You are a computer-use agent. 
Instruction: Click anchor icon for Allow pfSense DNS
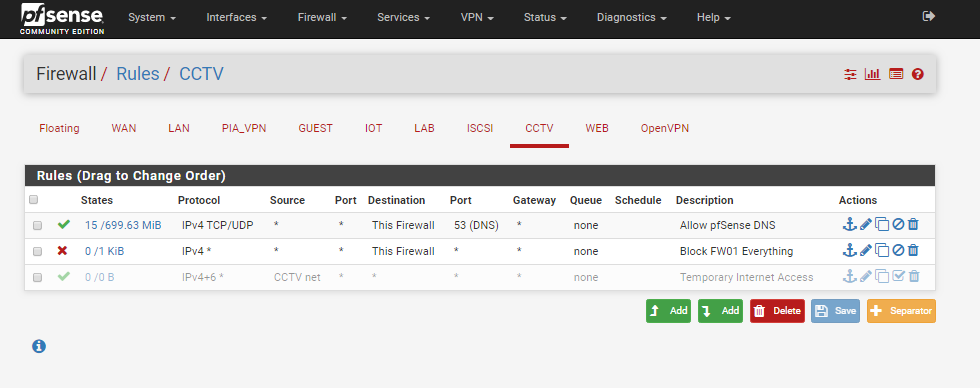[849, 224]
